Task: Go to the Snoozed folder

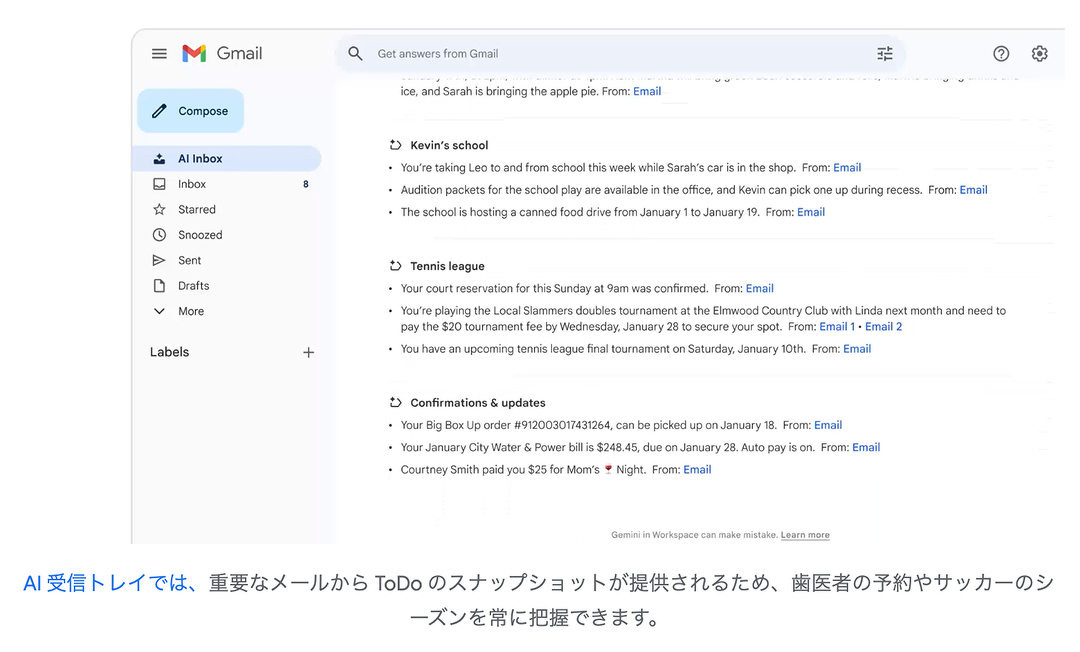Action: coord(200,235)
